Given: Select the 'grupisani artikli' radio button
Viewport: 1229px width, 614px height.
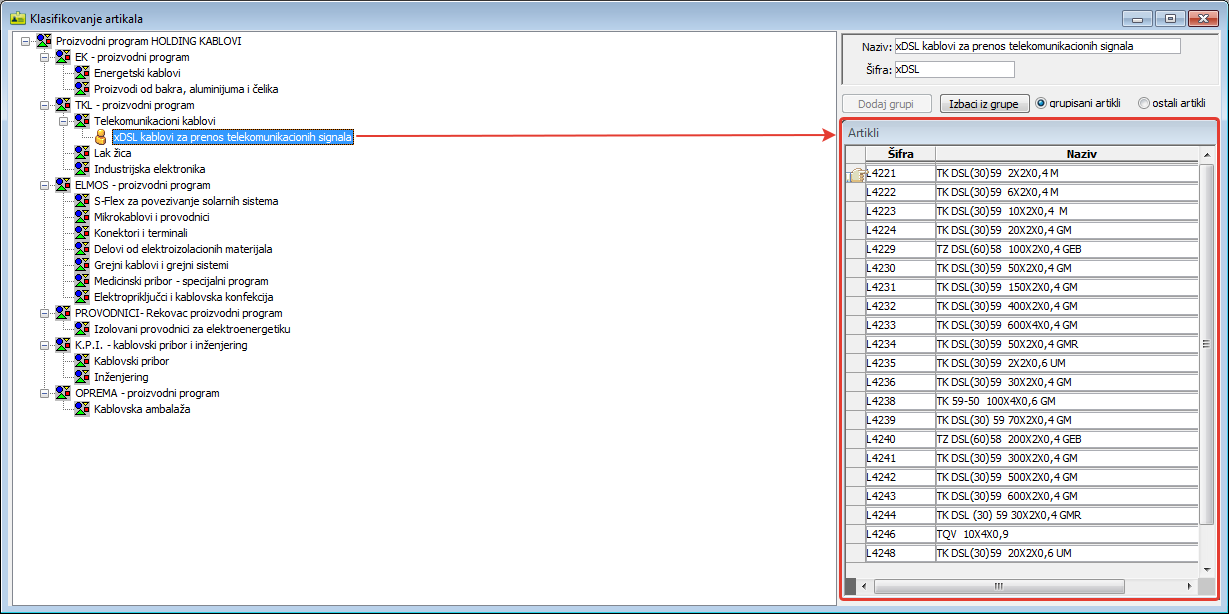Looking at the screenshot, I should pos(1040,103).
